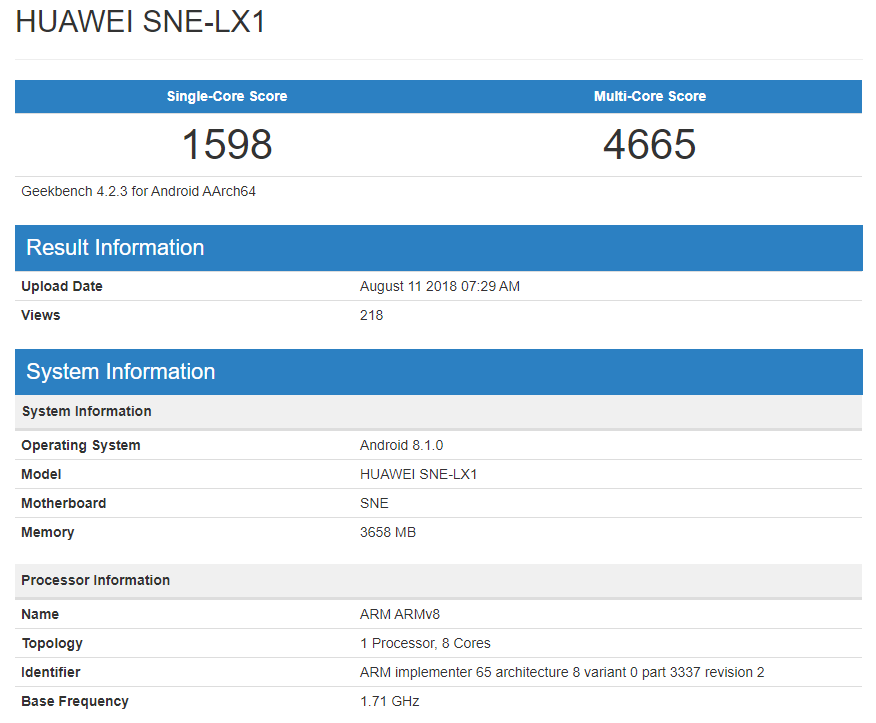This screenshot has height=723, width=876.
Task: Click the System Information blue section banner
Action: point(439,372)
